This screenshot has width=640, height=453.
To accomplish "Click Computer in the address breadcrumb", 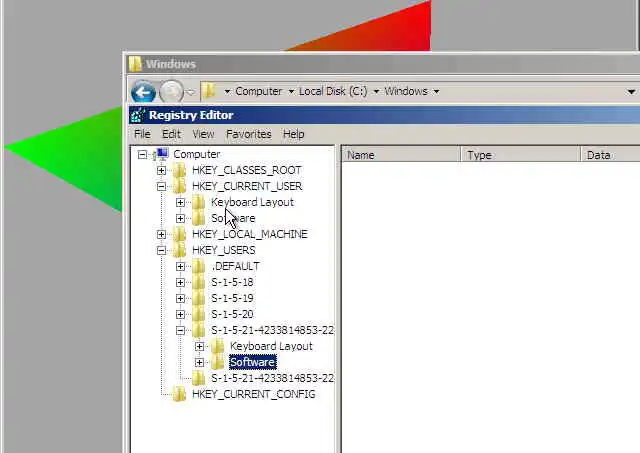I will [x=258, y=91].
